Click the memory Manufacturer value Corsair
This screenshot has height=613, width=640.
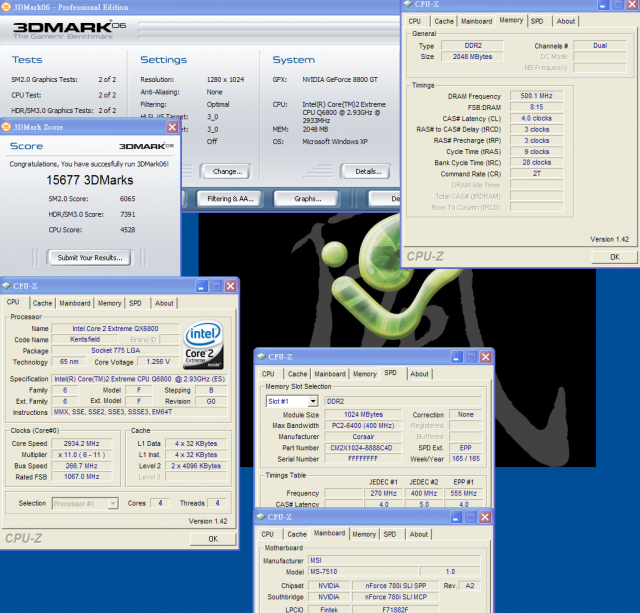(x=363, y=437)
